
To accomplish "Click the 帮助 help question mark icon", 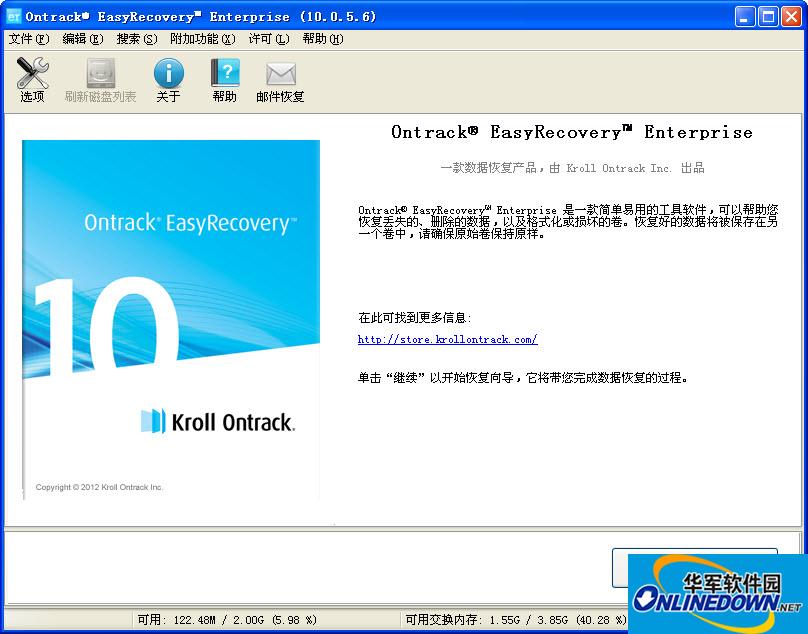I will (224, 79).
